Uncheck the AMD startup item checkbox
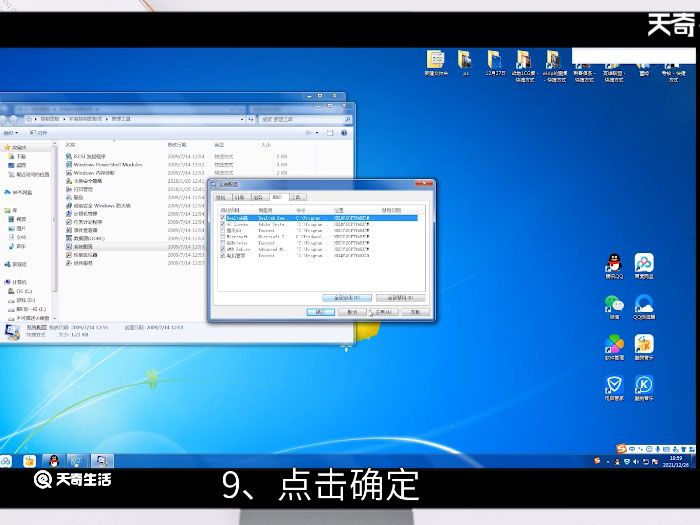700x525 pixels. click(222, 249)
